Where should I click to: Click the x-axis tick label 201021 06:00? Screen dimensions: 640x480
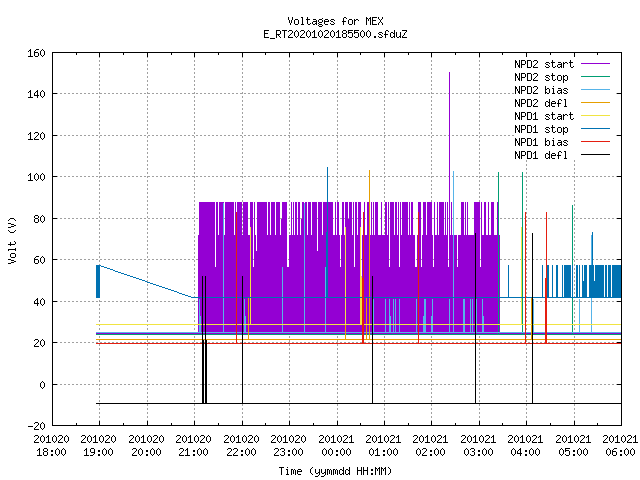(x=620, y=446)
